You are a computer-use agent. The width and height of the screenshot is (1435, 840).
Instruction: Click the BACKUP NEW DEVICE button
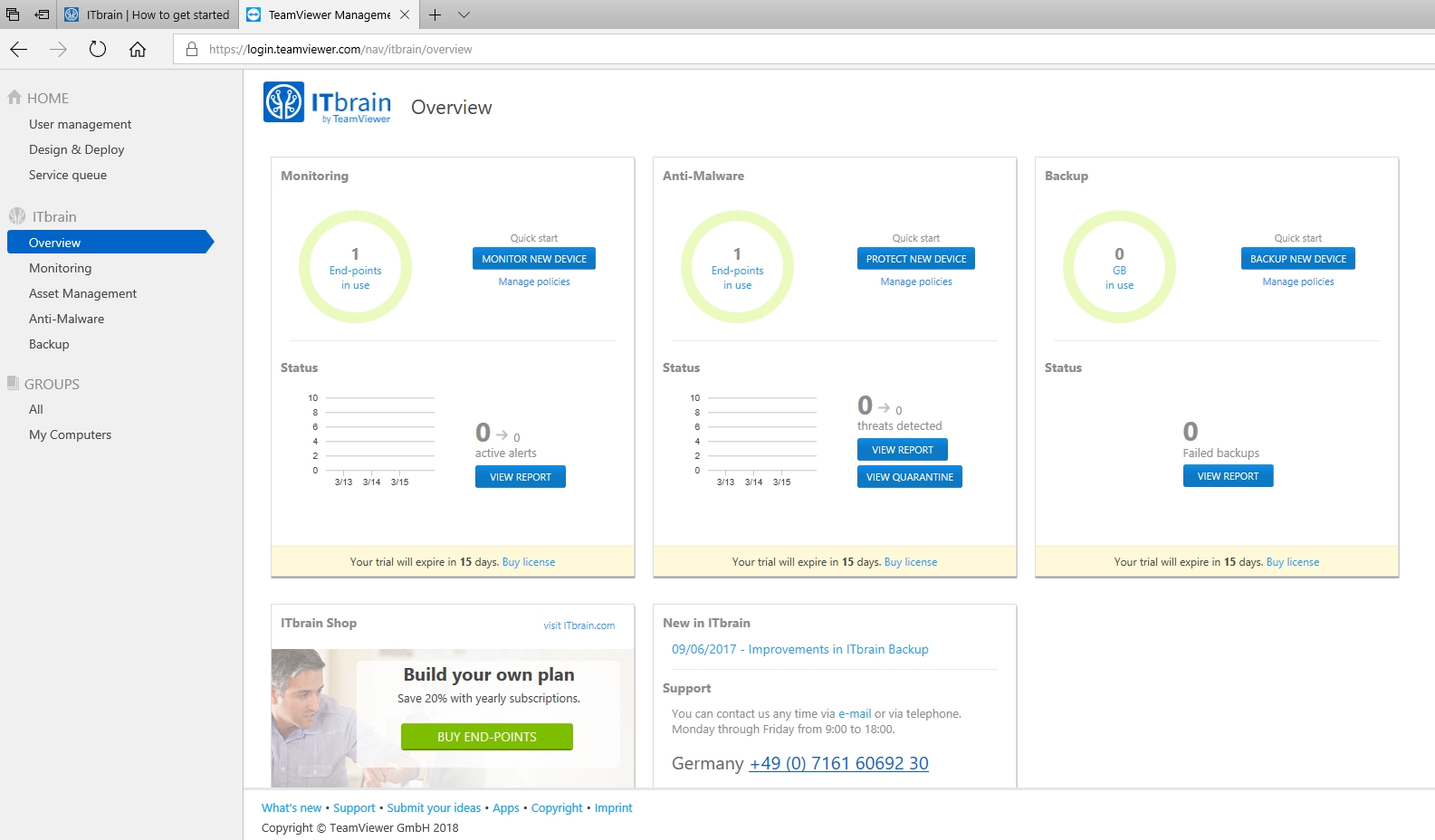click(x=1298, y=259)
